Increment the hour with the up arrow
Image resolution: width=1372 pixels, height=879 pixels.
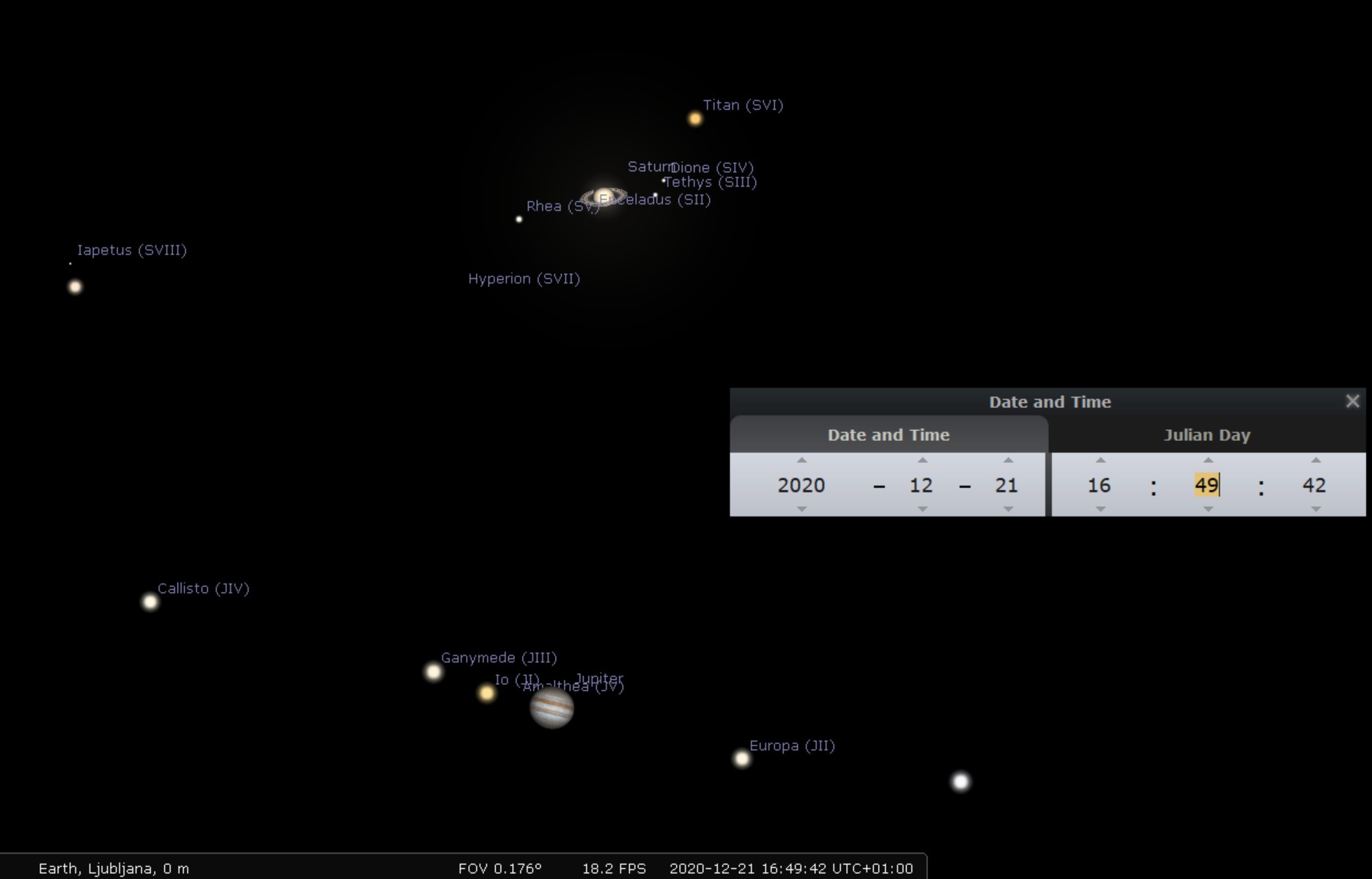[1100, 461]
